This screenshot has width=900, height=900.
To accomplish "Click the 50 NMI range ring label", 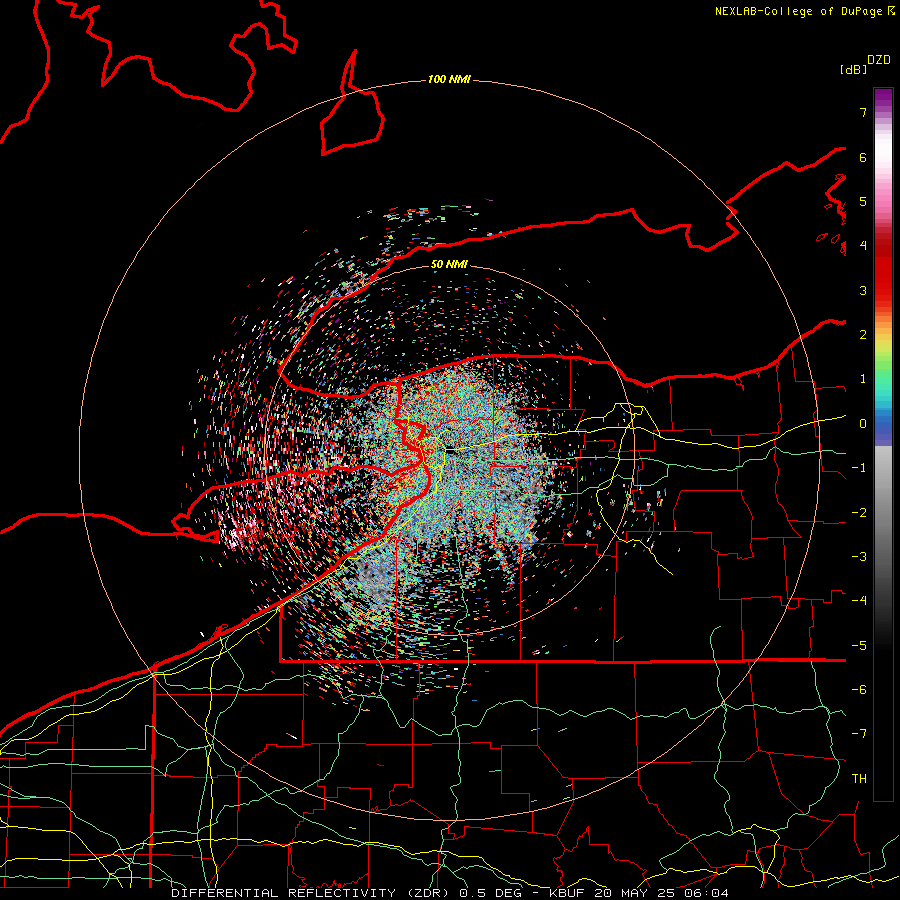I will [449, 264].
